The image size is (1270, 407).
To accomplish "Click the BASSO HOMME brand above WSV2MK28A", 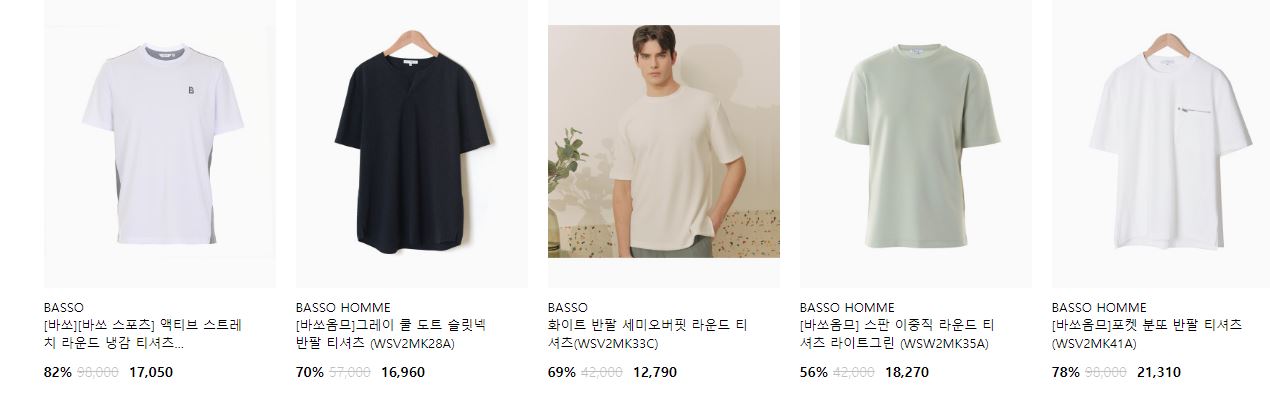I will coord(343,307).
